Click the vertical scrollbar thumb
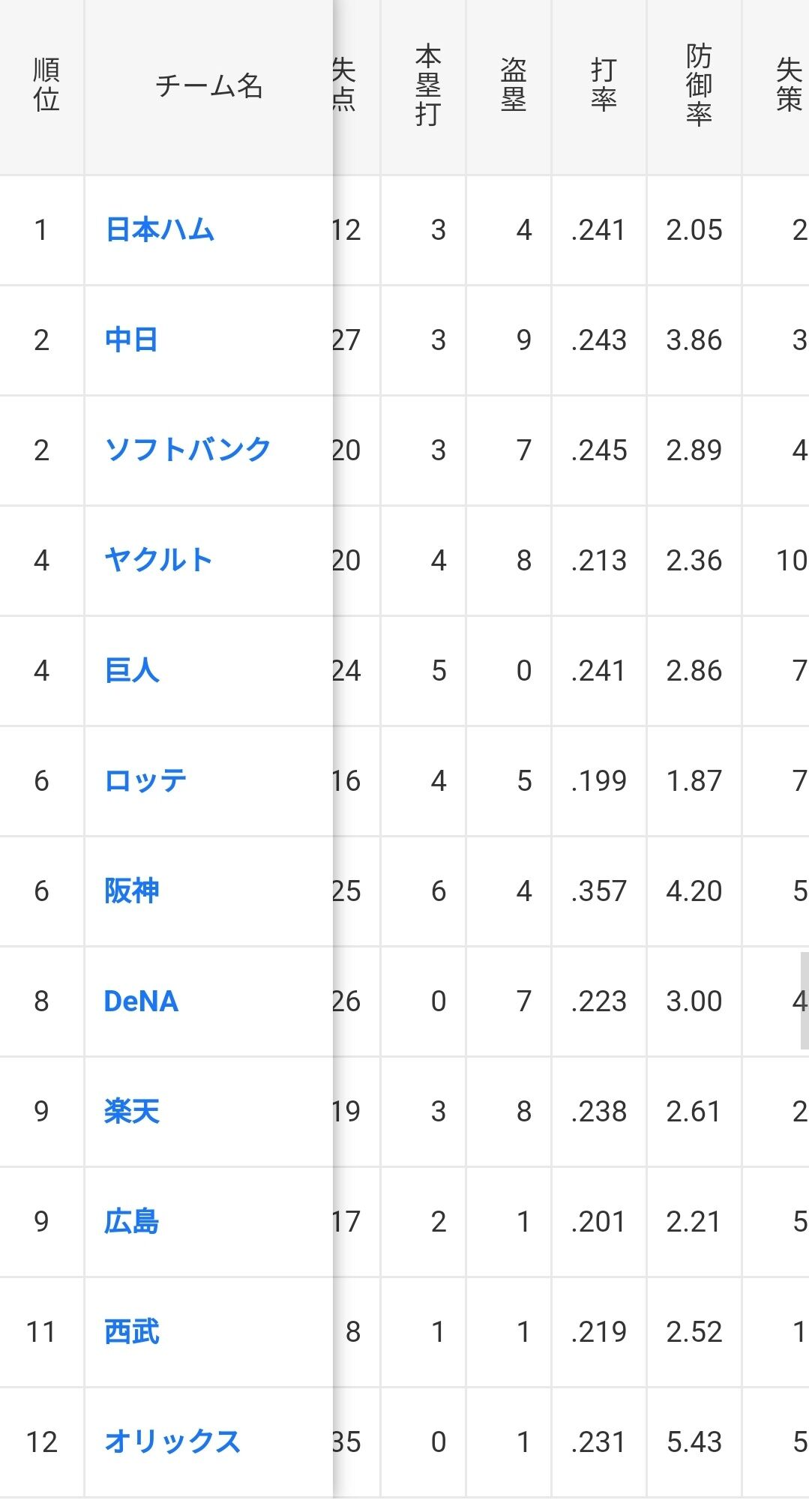This screenshot has height=1512, width=809. click(x=804, y=1001)
